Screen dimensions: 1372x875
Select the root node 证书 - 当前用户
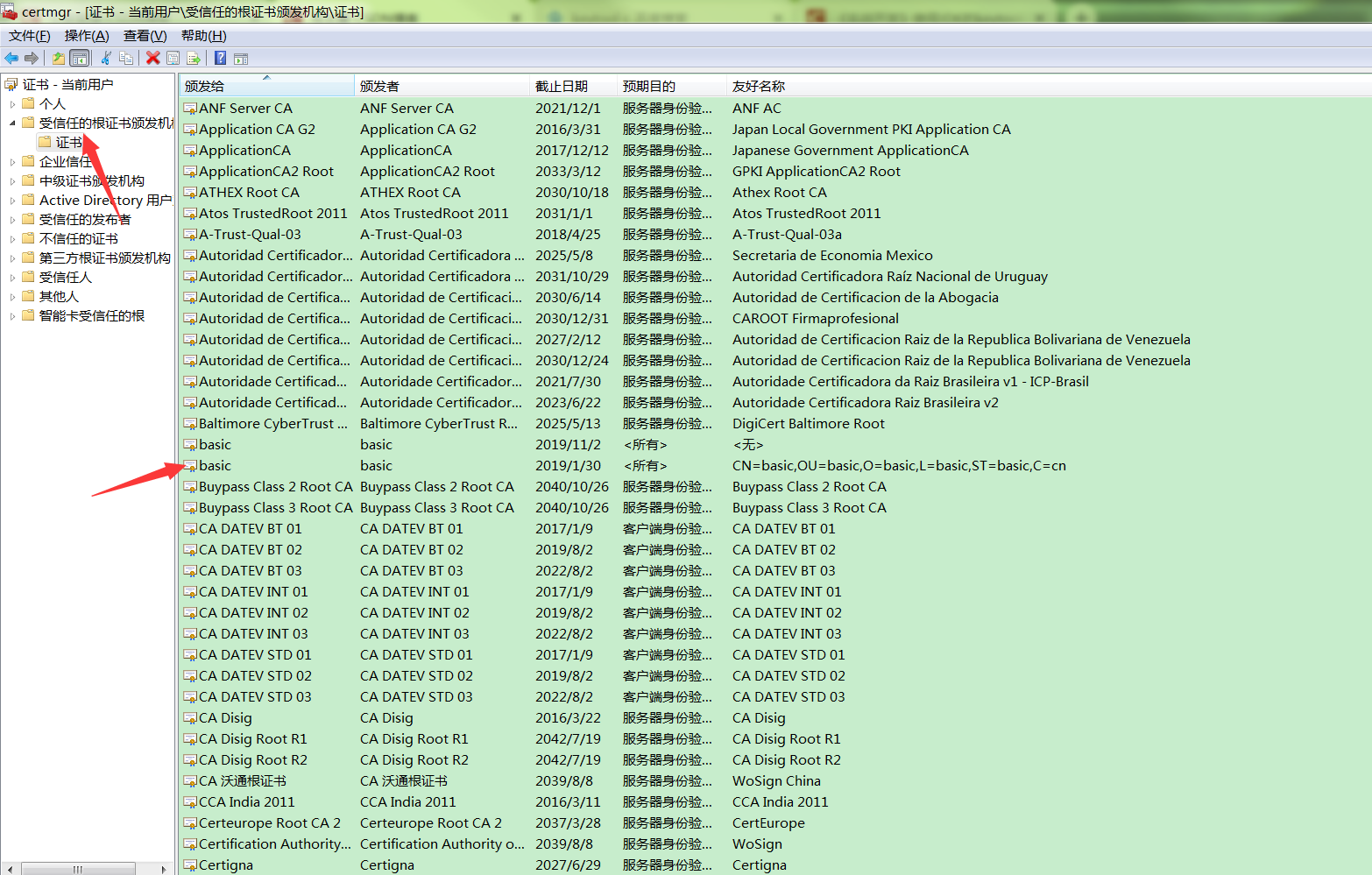pos(67,84)
